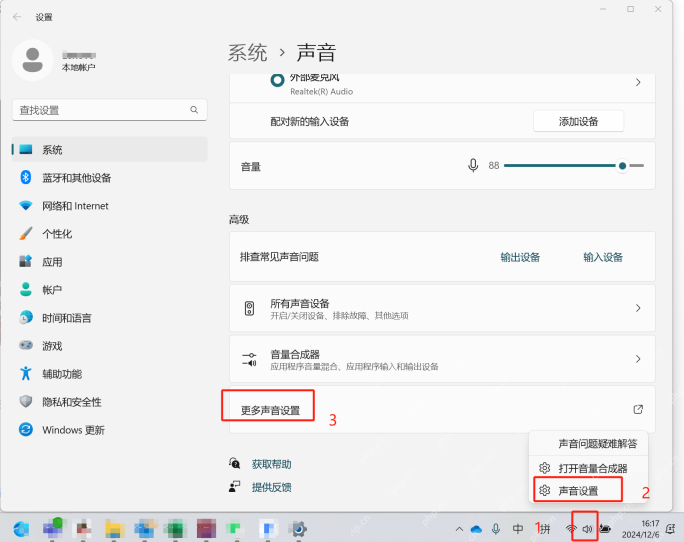Click 系统 in the breadcrumb
Image resolution: width=684 pixels, height=542 pixels.
click(x=248, y=53)
